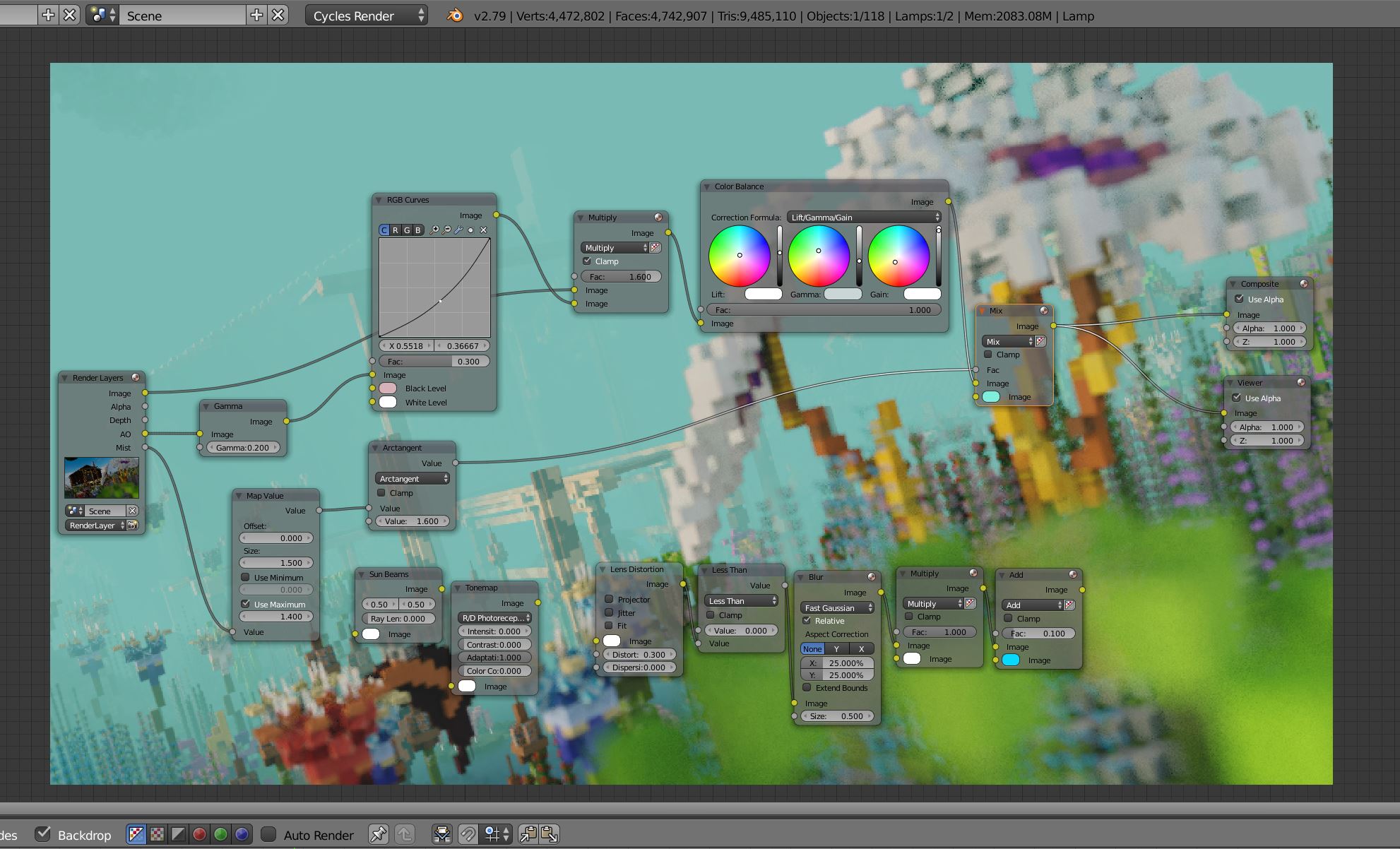The height and width of the screenshot is (849, 1400).
Task: Show the red channel backdrop
Action: tap(199, 834)
